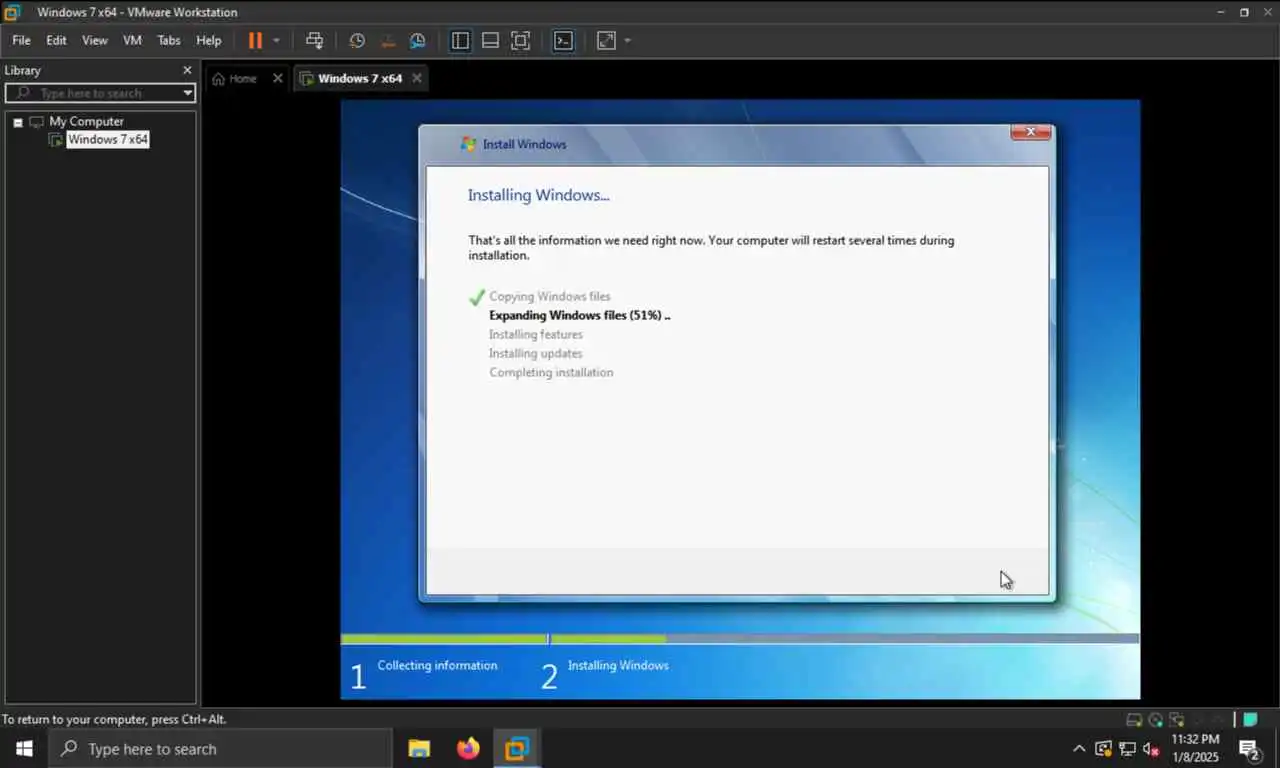Open the Library search dropdown arrow
This screenshot has height=768, width=1280.
[x=187, y=93]
